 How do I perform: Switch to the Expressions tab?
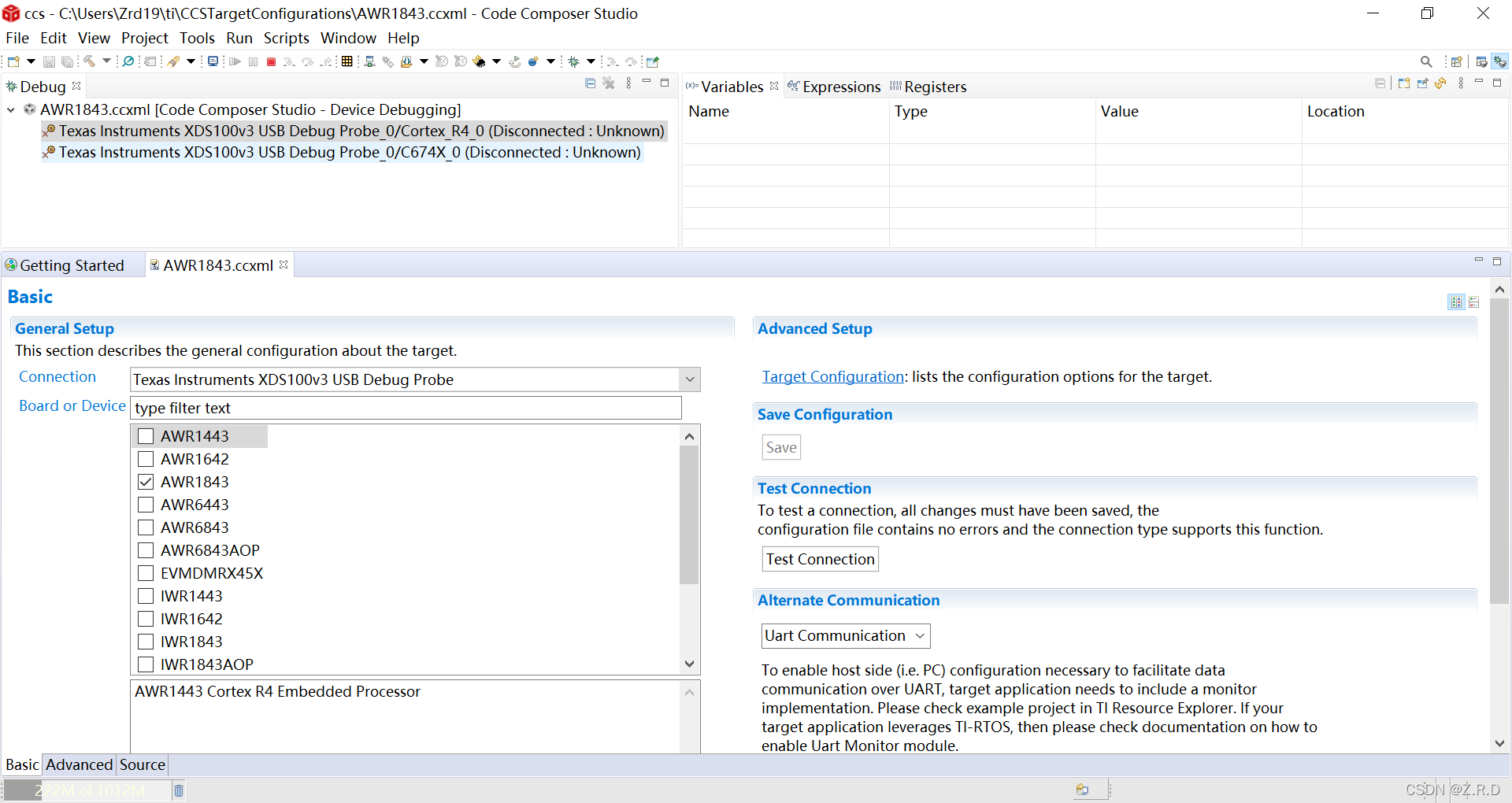tap(834, 87)
